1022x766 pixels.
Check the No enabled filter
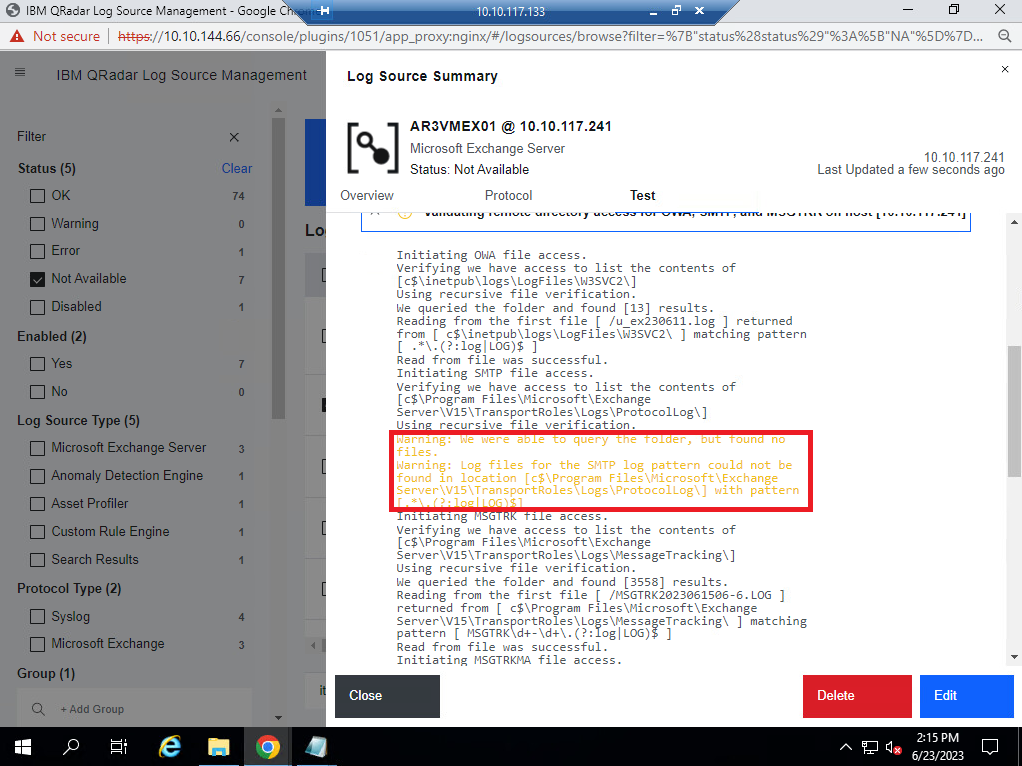pyautogui.click(x=38, y=392)
